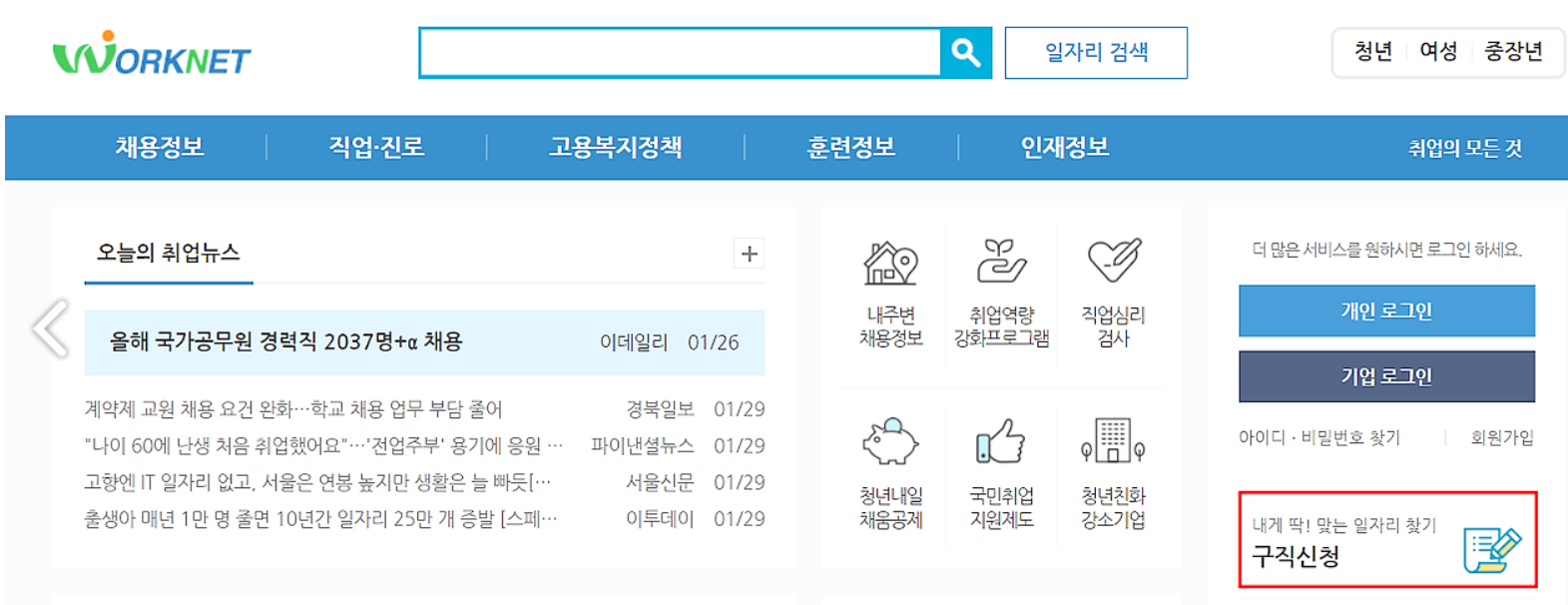
Task: Select the 청년 link
Action: coord(1373,52)
